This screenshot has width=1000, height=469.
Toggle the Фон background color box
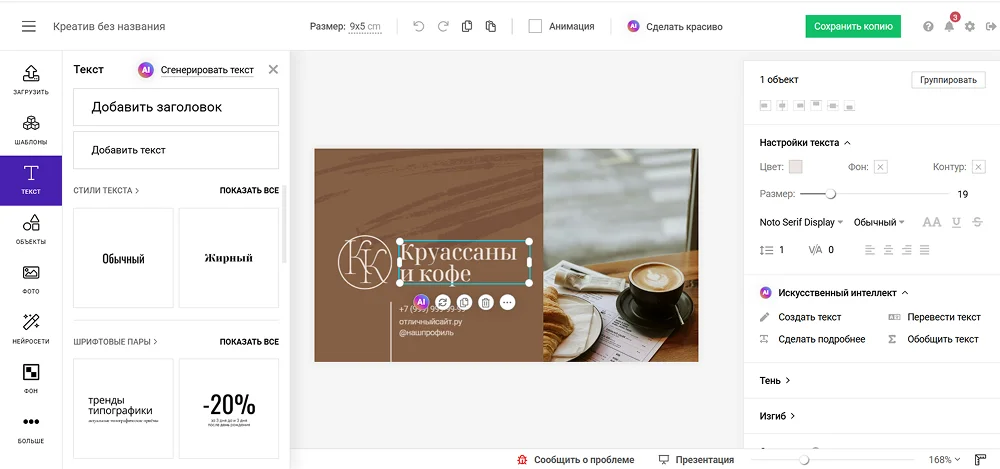(880, 167)
